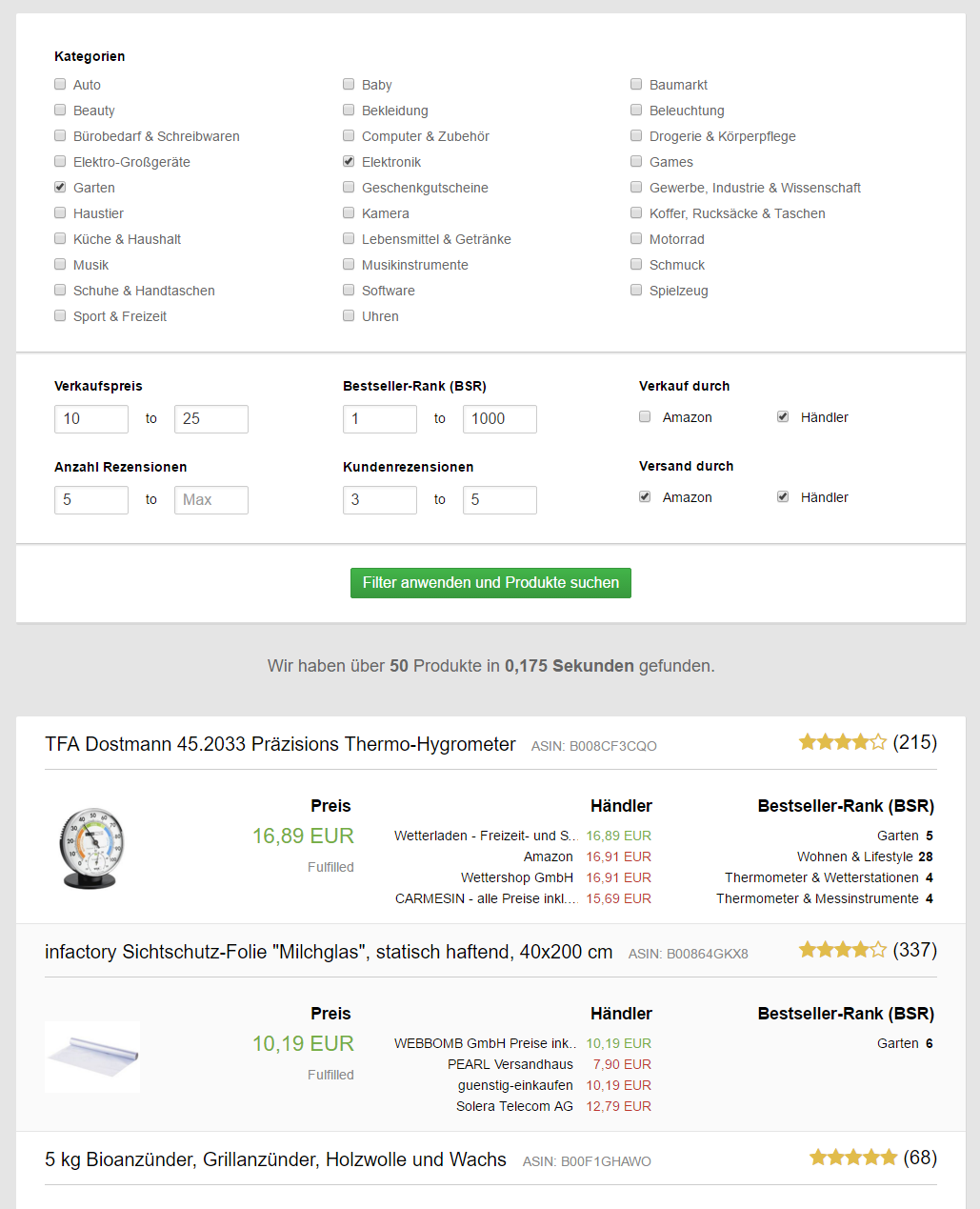The height and width of the screenshot is (1209, 980).
Task: Tick the Spielzeug category checkbox
Action: [636, 290]
